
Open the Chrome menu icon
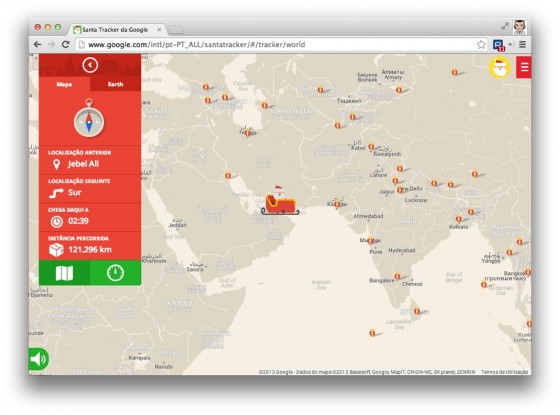pyautogui.click(x=522, y=45)
